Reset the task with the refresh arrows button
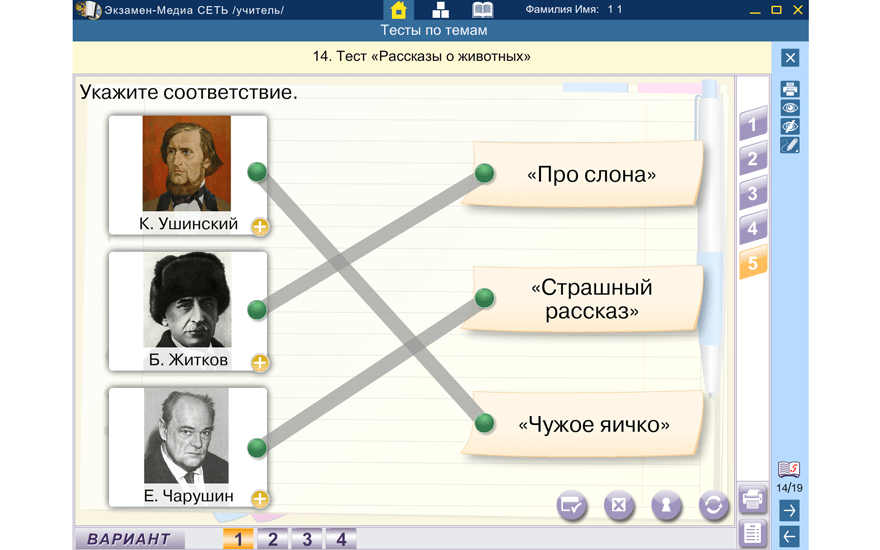The height and width of the screenshot is (550, 880). (x=713, y=505)
